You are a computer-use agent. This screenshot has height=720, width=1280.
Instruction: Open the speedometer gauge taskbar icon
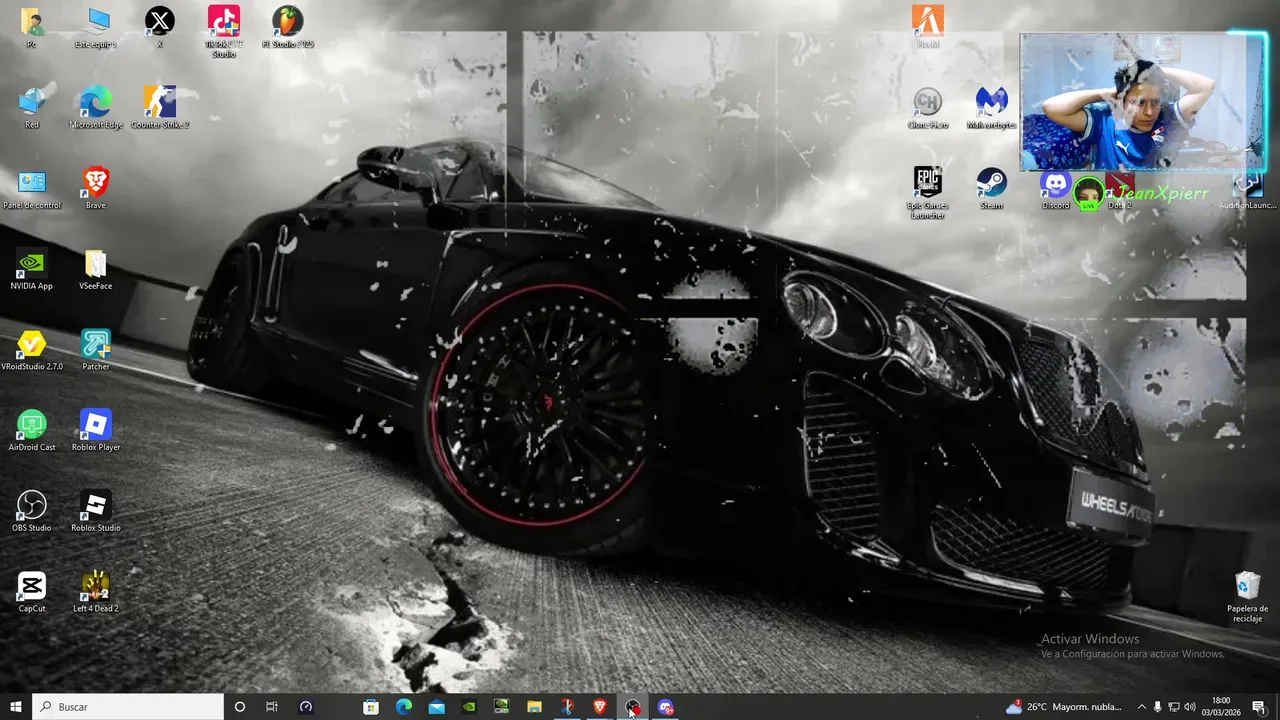[x=306, y=707]
